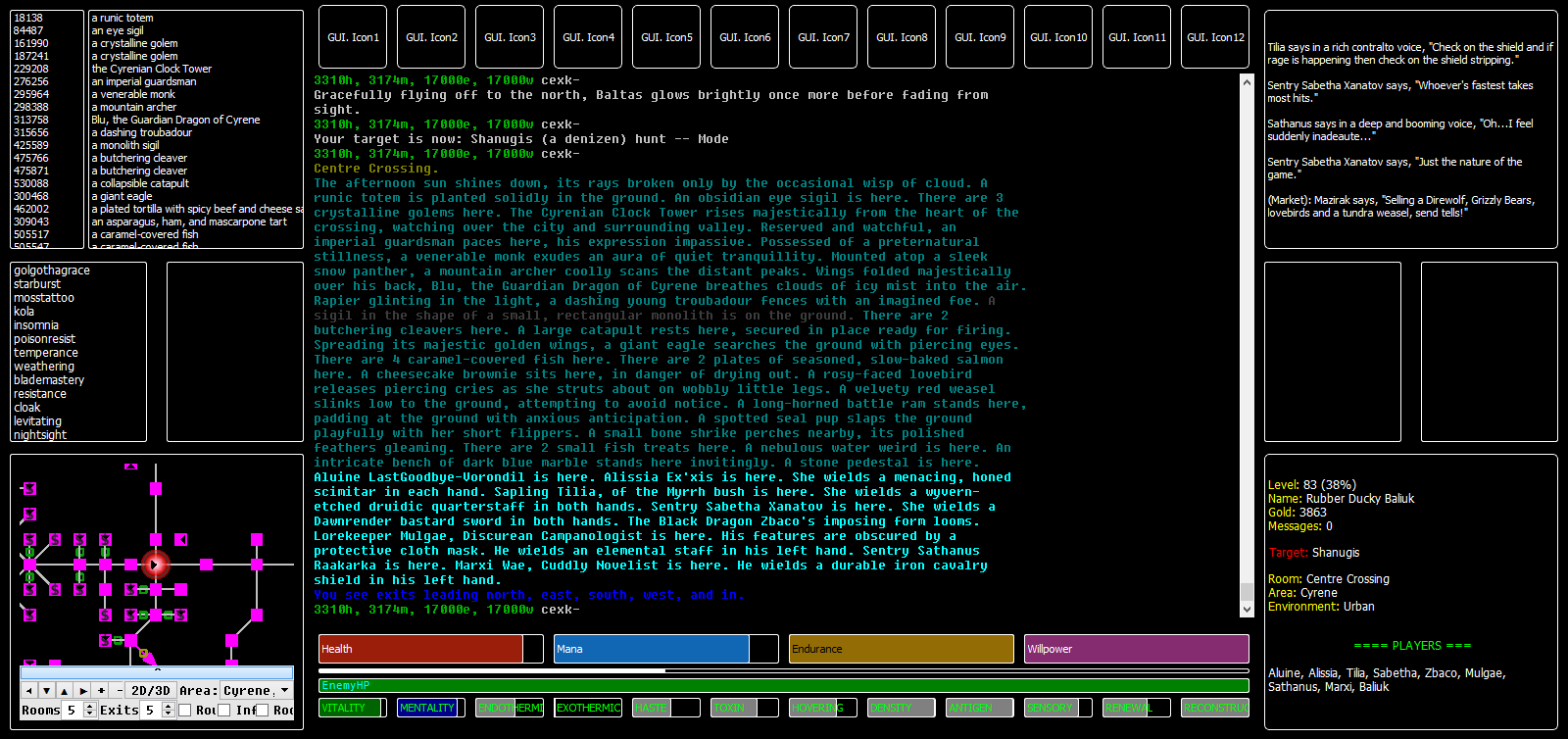
Task: Click the 'Target: Shanugis' status line
Action: tap(1314, 553)
